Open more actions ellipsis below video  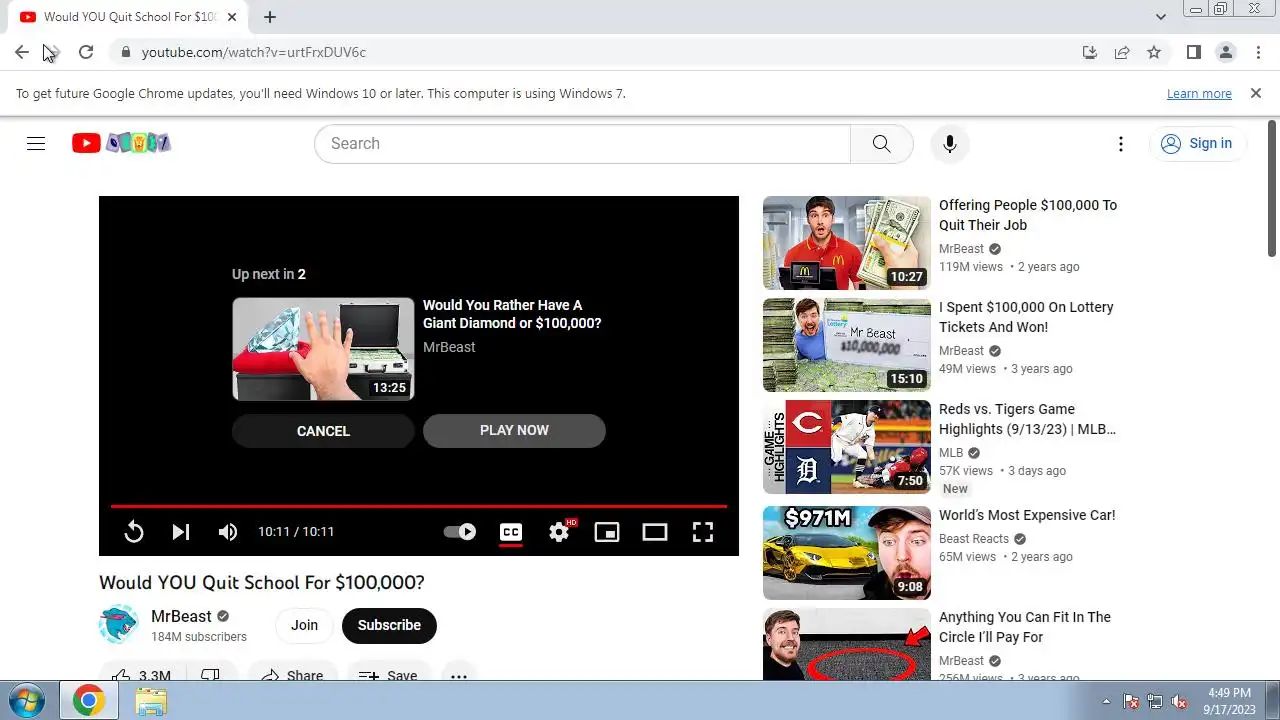click(x=458, y=675)
